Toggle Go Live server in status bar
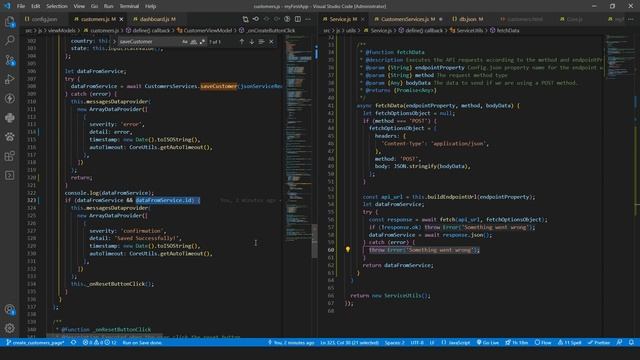This screenshot has width=640, height=360. [487, 342]
